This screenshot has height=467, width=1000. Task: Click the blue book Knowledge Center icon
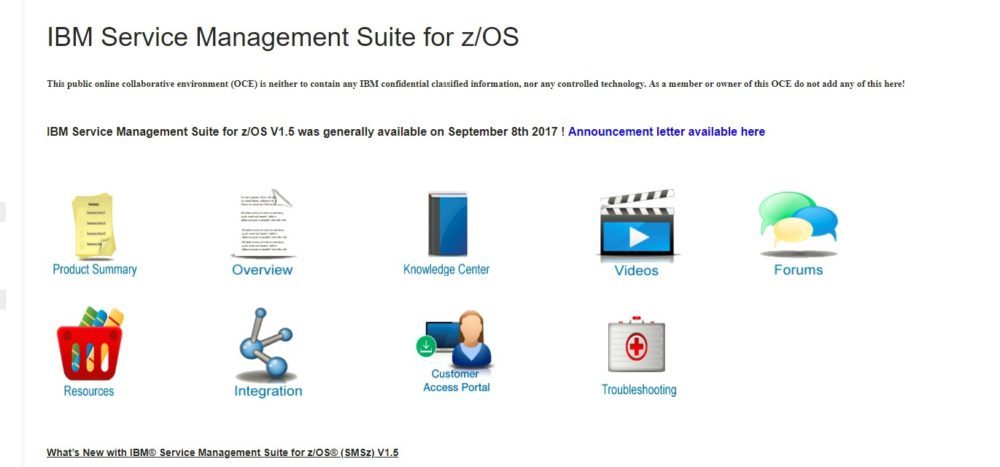[x=447, y=224]
